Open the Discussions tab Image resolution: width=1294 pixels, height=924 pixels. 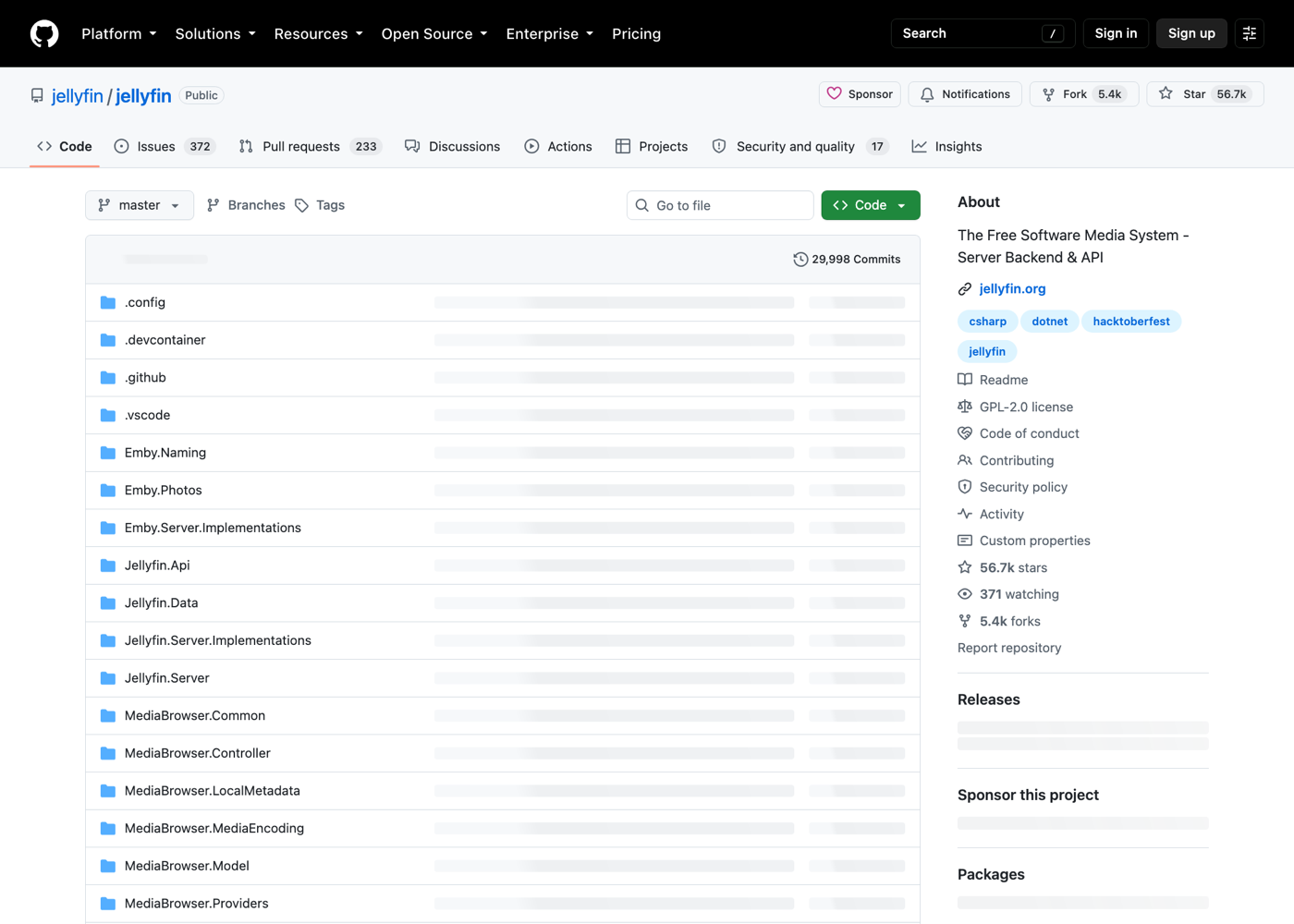[452, 146]
